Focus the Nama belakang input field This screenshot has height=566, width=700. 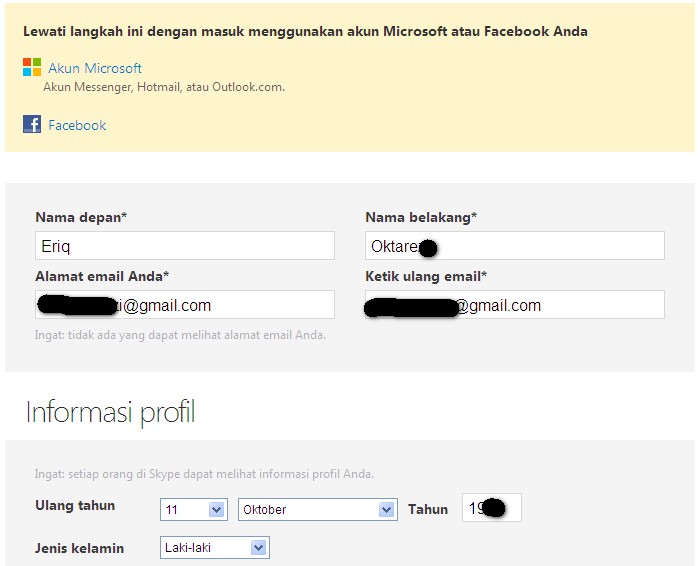[x=515, y=246]
